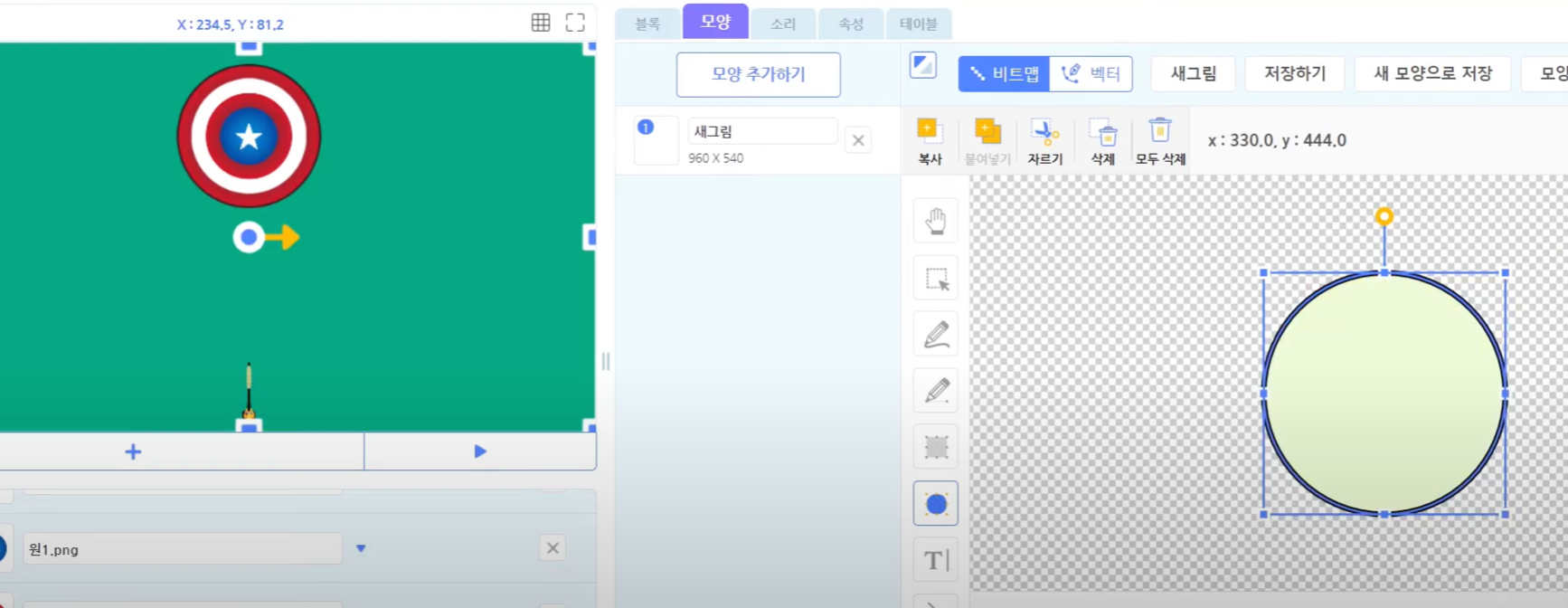Delete the 원1.png object with its X
This screenshot has width=1568, height=608.
(553, 548)
